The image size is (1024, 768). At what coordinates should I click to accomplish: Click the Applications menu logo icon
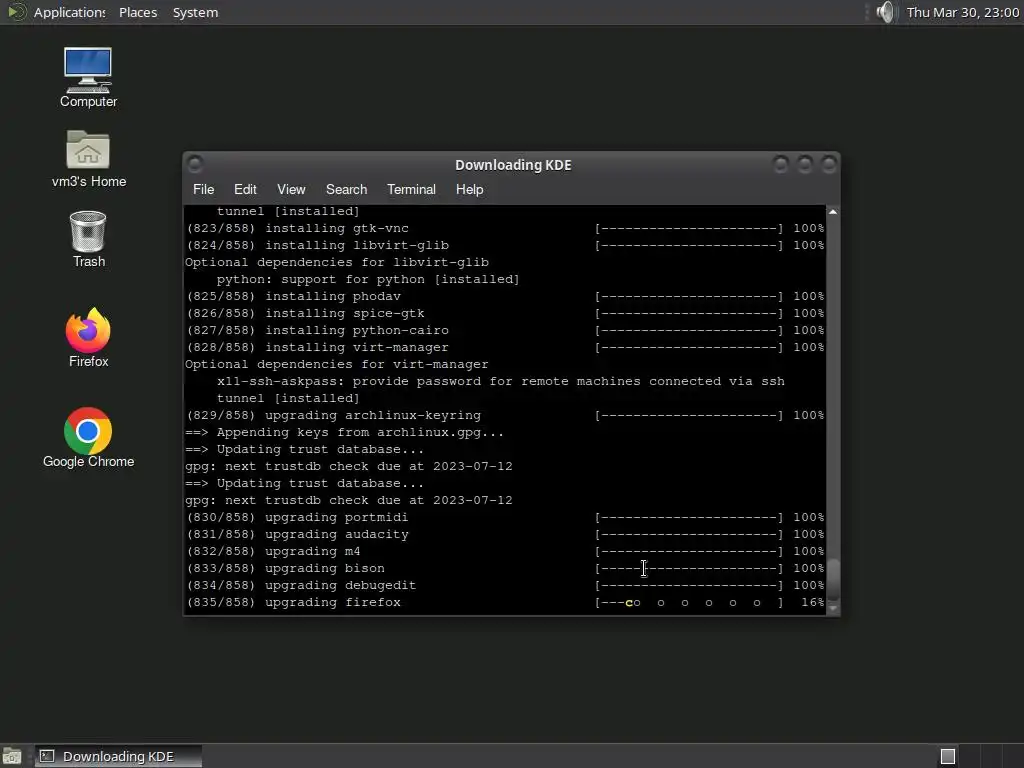[16, 12]
